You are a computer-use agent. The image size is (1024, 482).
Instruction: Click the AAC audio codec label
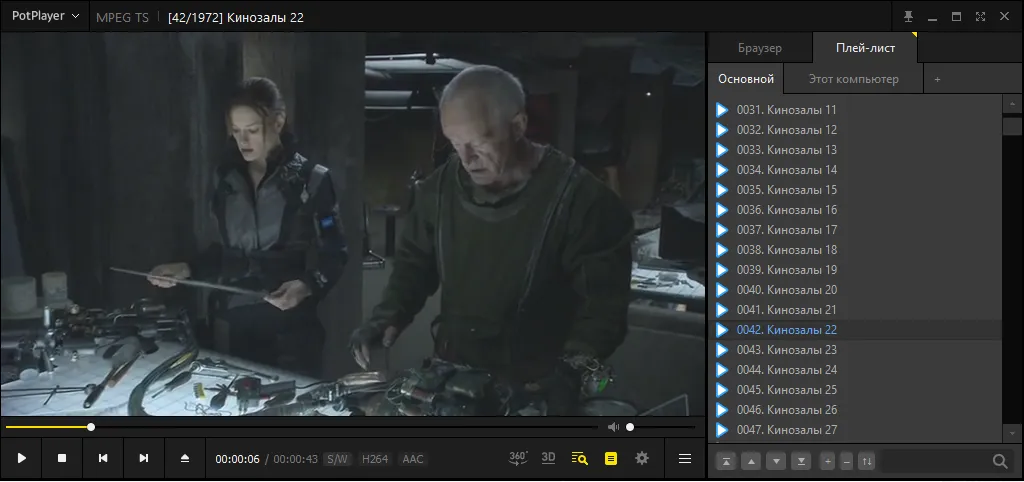[x=413, y=459]
